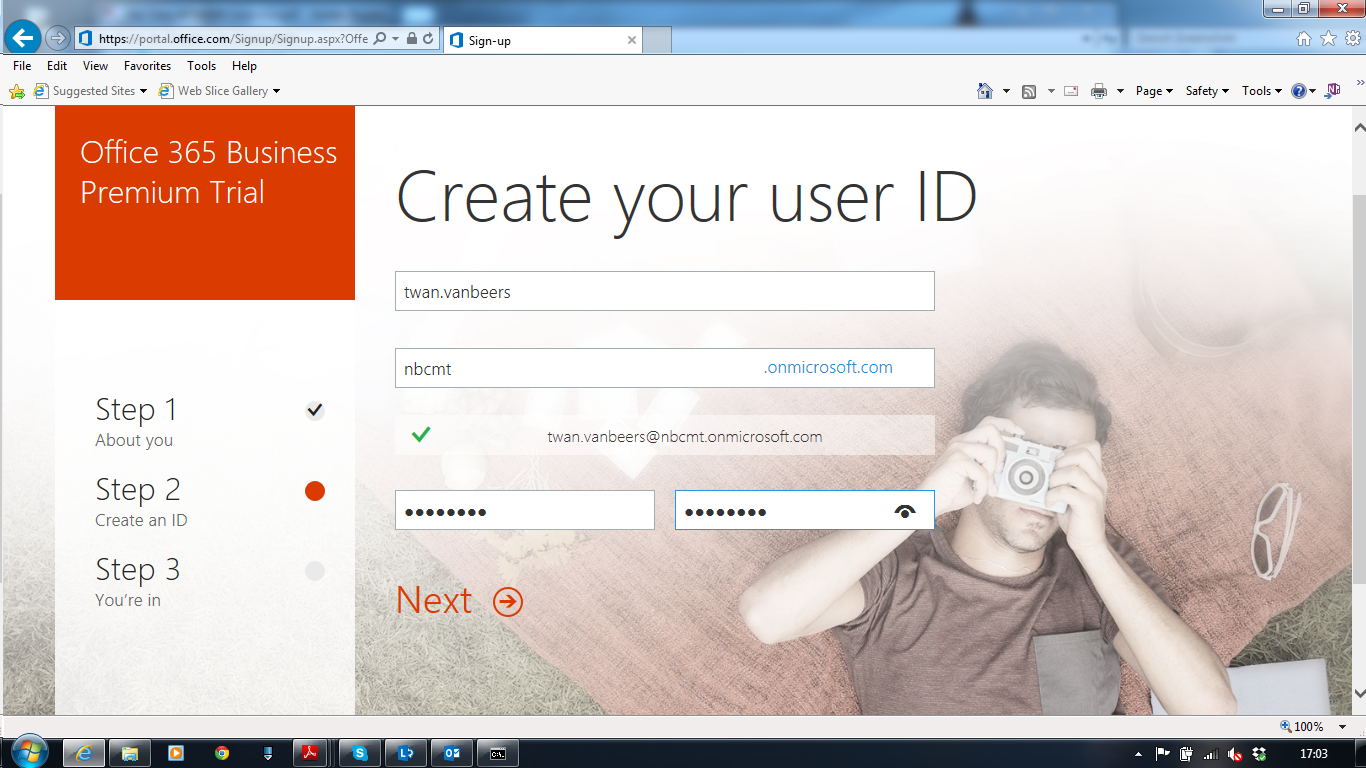Viewport: 1366px width, 768px height.
Task: Click the user name field twan.vanbeers
Action: click(665, 291)
